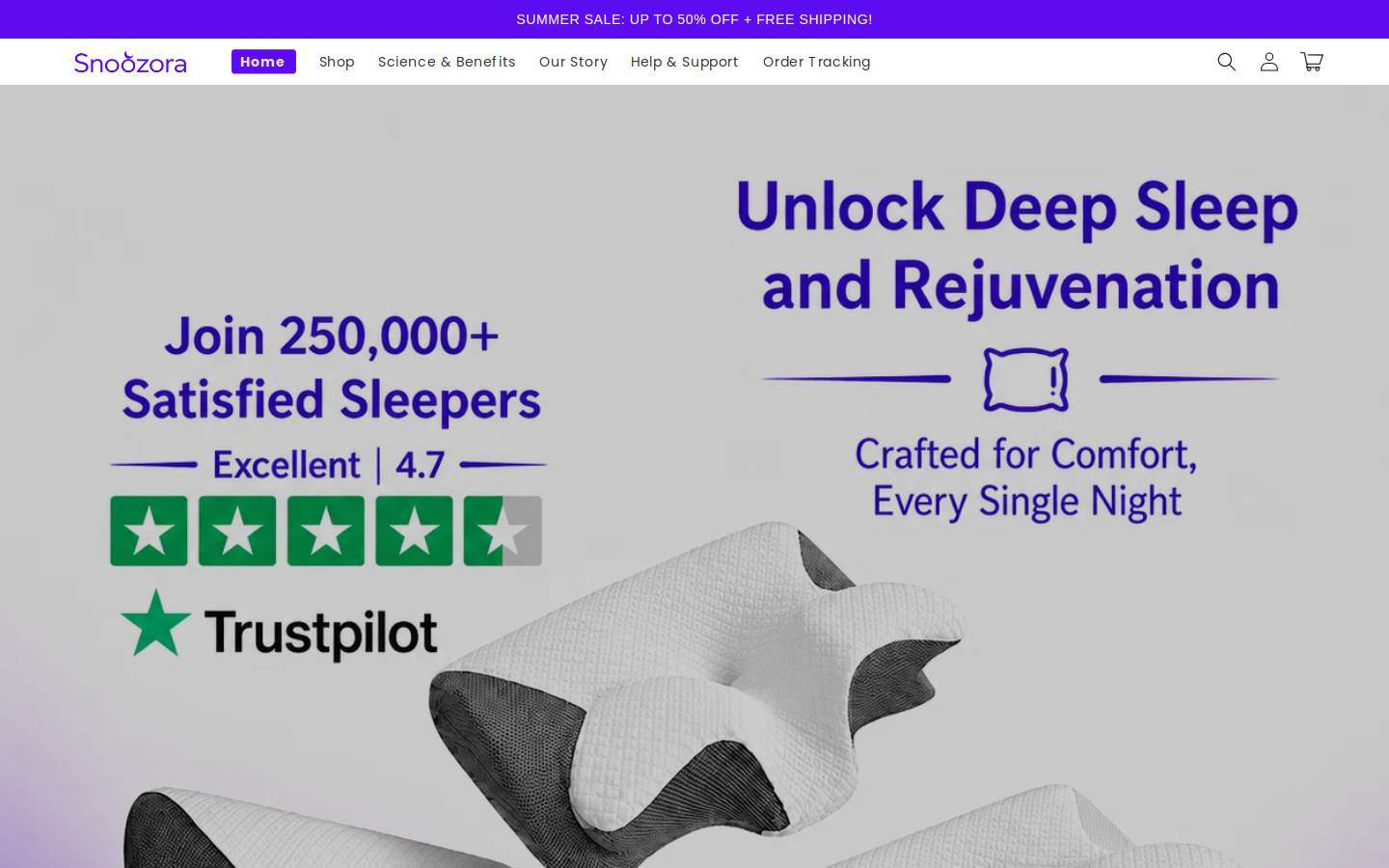Open Order Tracking link
This screenshot has width=1389, height=868.
pyautogui.click(x=816, y=62)
